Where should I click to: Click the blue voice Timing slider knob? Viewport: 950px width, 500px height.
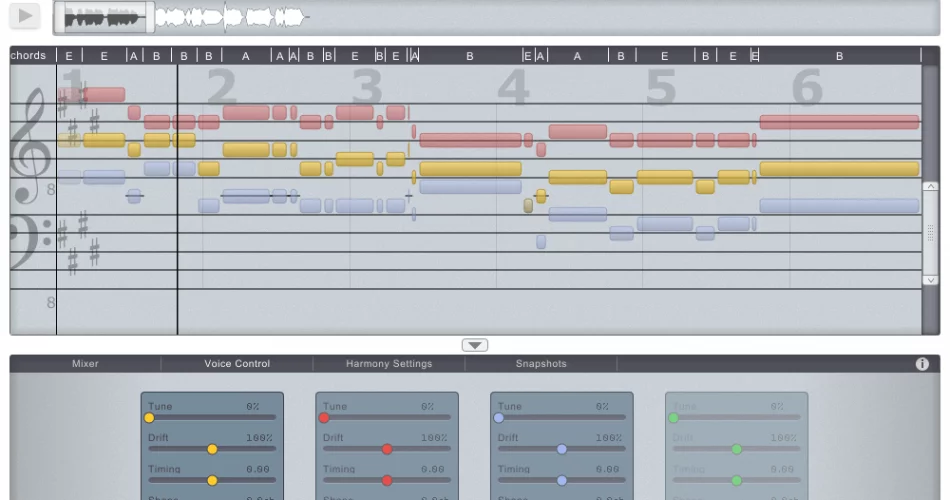point(562,481)
